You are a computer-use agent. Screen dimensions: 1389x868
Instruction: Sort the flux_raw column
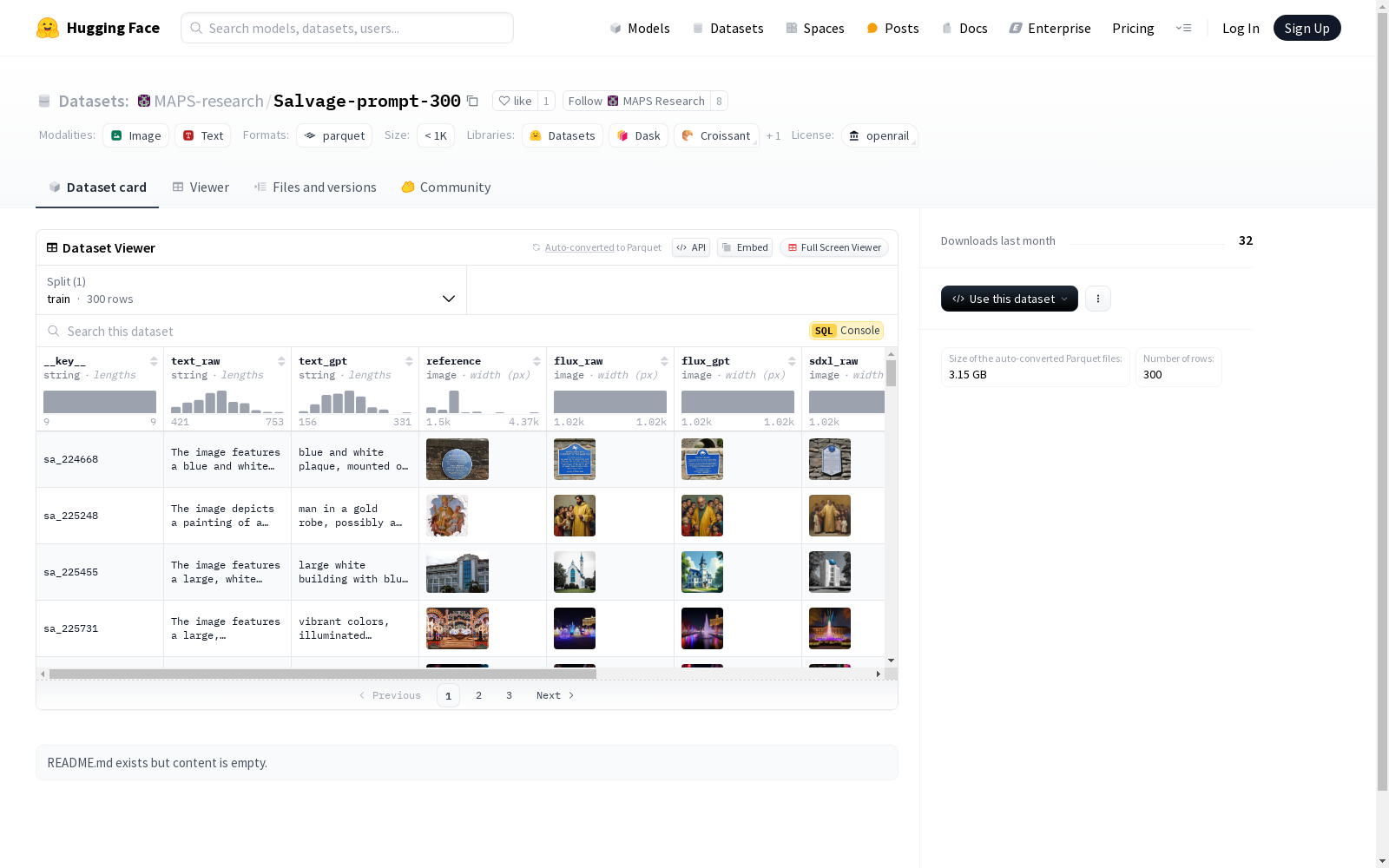click(664, 361)
